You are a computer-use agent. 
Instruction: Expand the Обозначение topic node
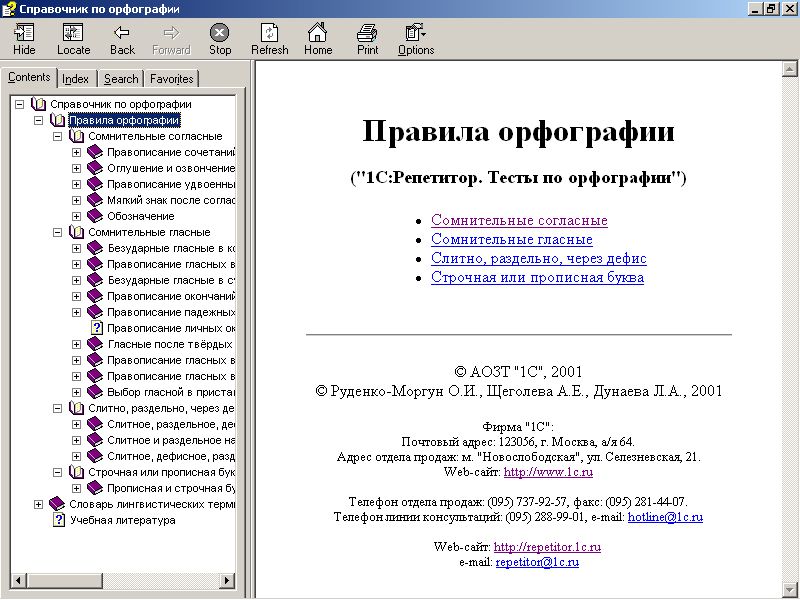pyautogui.click(x=77, y=216)
